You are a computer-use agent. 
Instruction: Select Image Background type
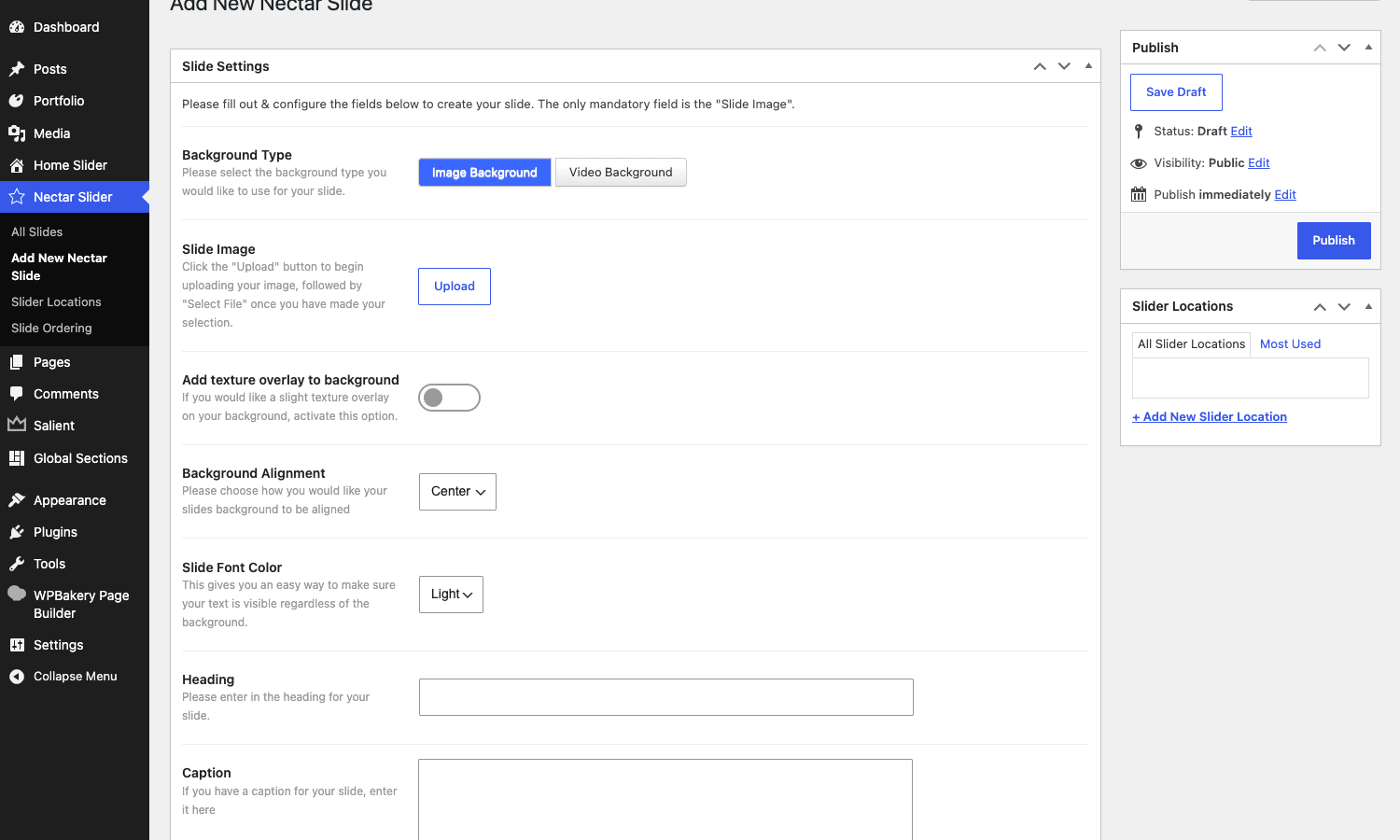click(484, 173)
